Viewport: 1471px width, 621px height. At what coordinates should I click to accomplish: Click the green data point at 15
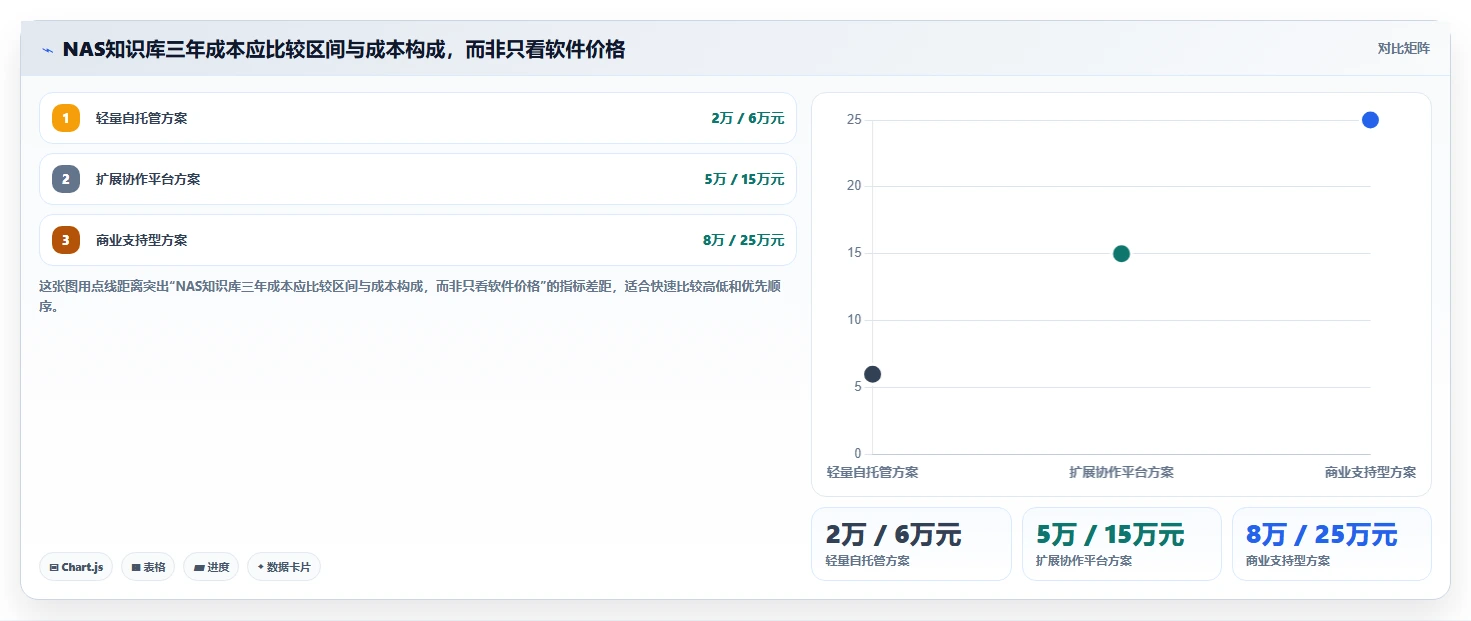(x=1121, y=254)
